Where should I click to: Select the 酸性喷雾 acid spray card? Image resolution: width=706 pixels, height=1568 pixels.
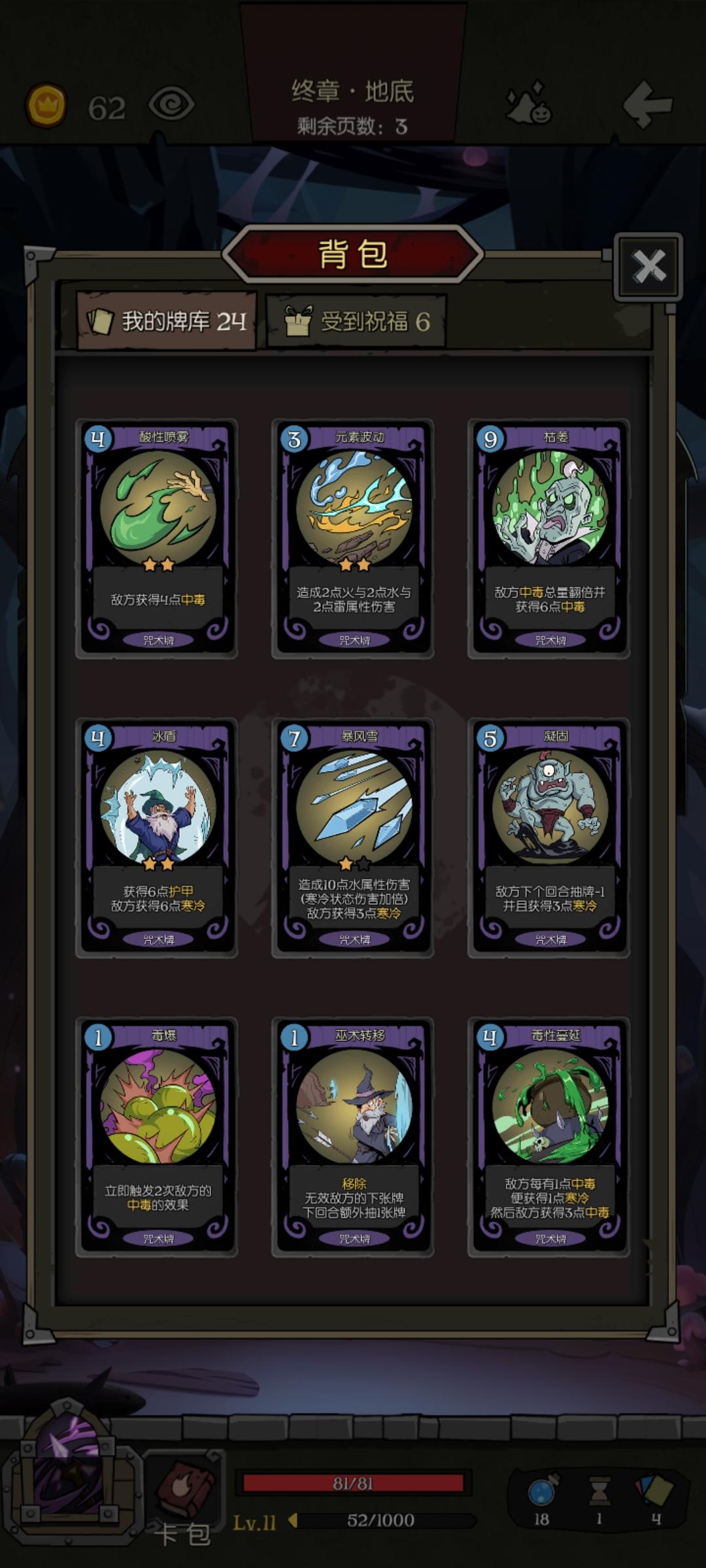click(157, 538)
